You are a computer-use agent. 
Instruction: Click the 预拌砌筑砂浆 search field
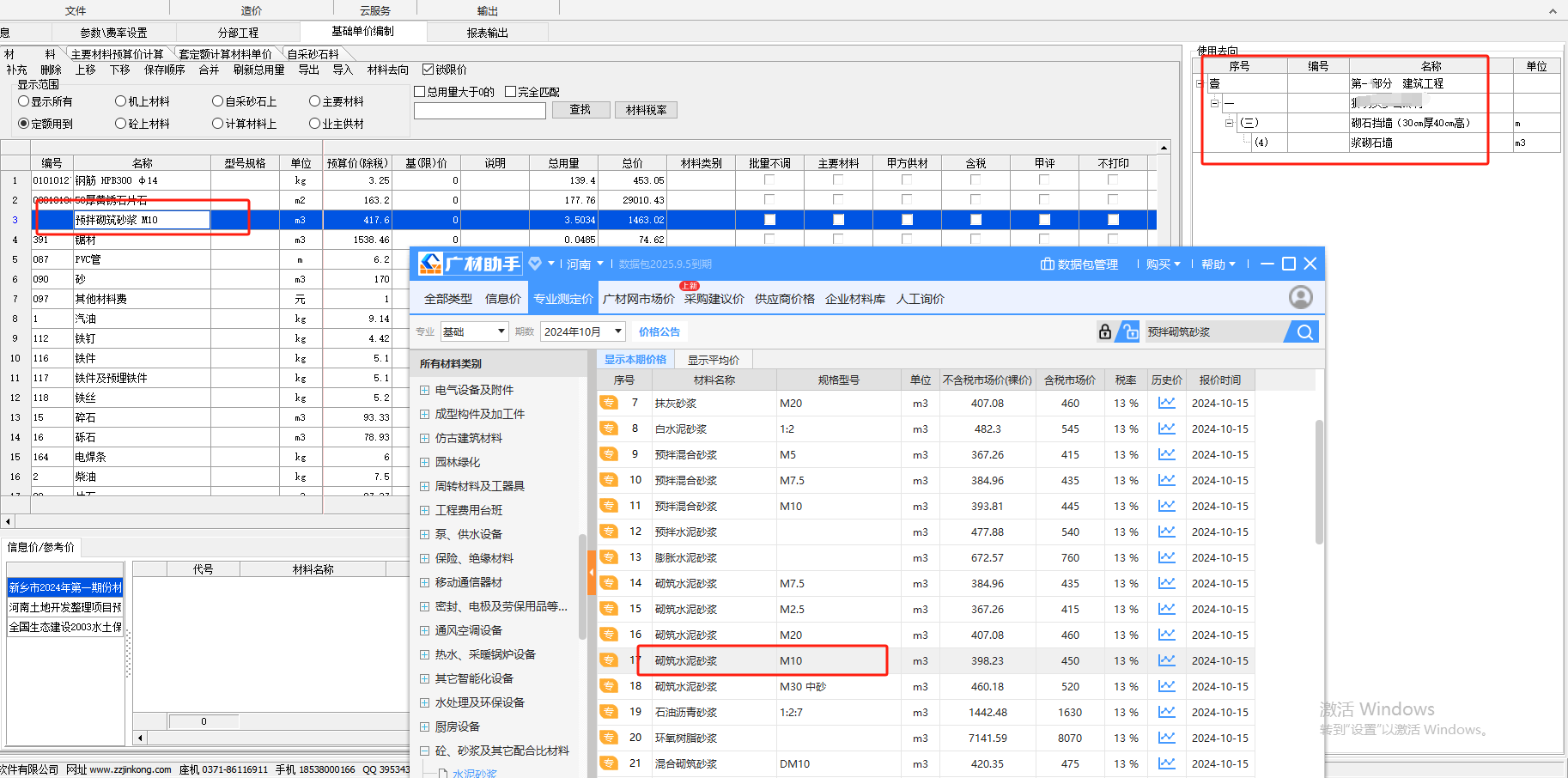click(x=1215, y=332)
